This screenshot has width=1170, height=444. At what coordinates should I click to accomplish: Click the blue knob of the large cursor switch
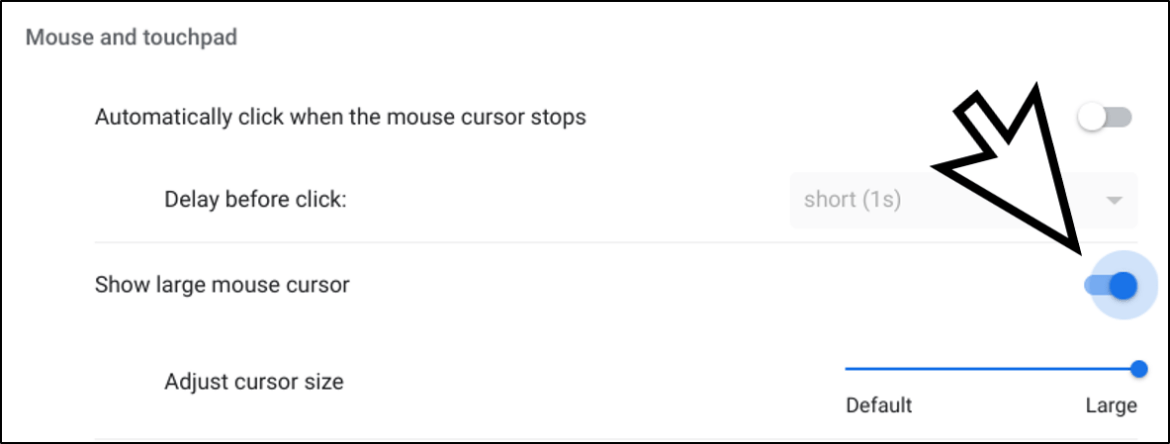(x=1123, y=286)
